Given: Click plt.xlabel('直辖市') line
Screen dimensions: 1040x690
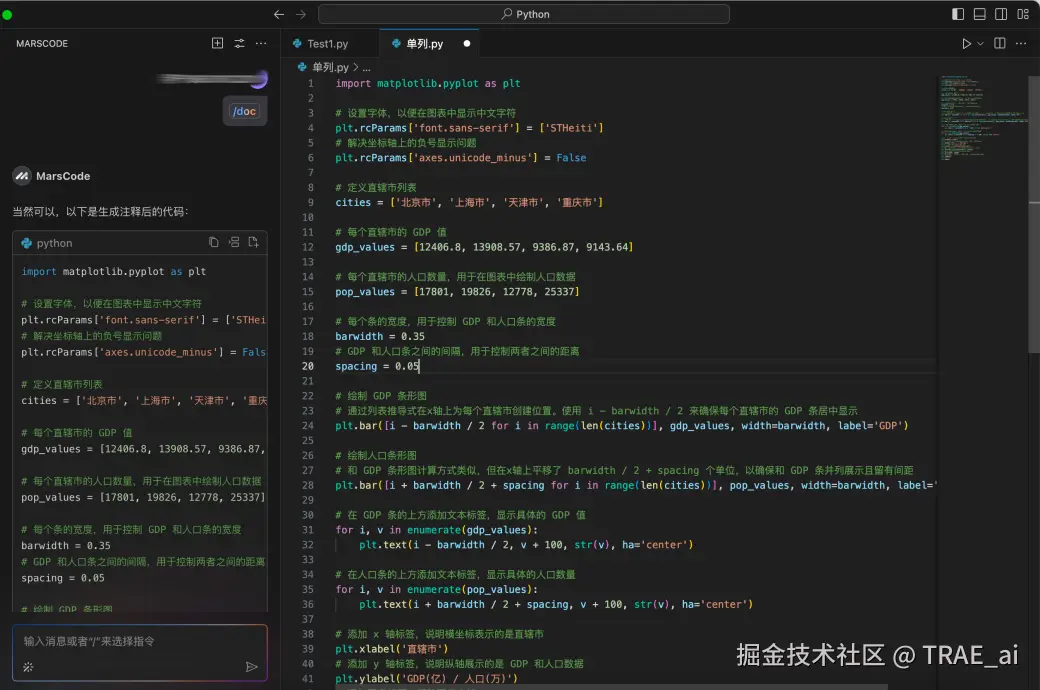Looking at the screenshot, I should (x=391, y=649).
